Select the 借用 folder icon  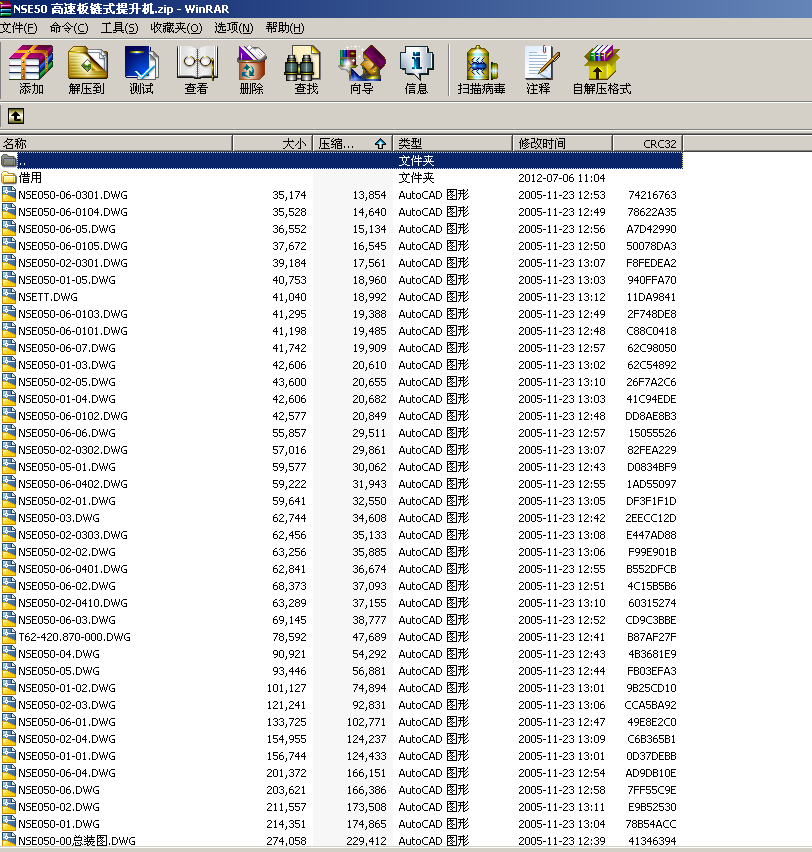(8, 178)
